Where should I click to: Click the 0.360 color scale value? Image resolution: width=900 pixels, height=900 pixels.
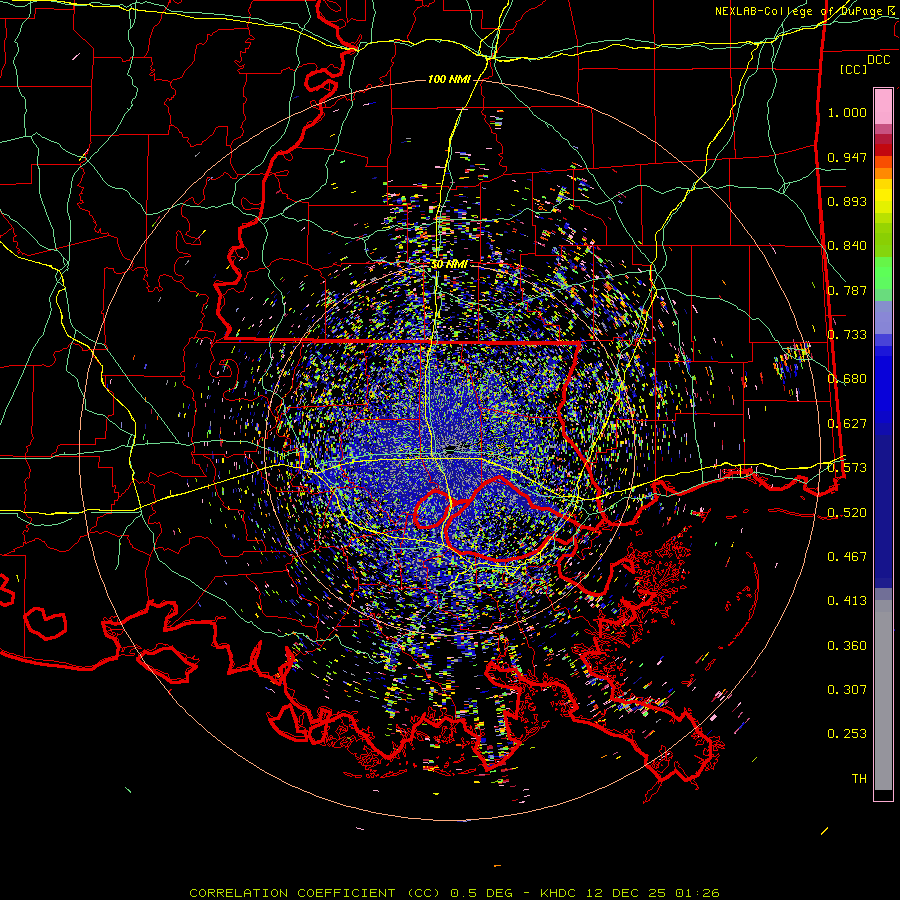(847, 646)
